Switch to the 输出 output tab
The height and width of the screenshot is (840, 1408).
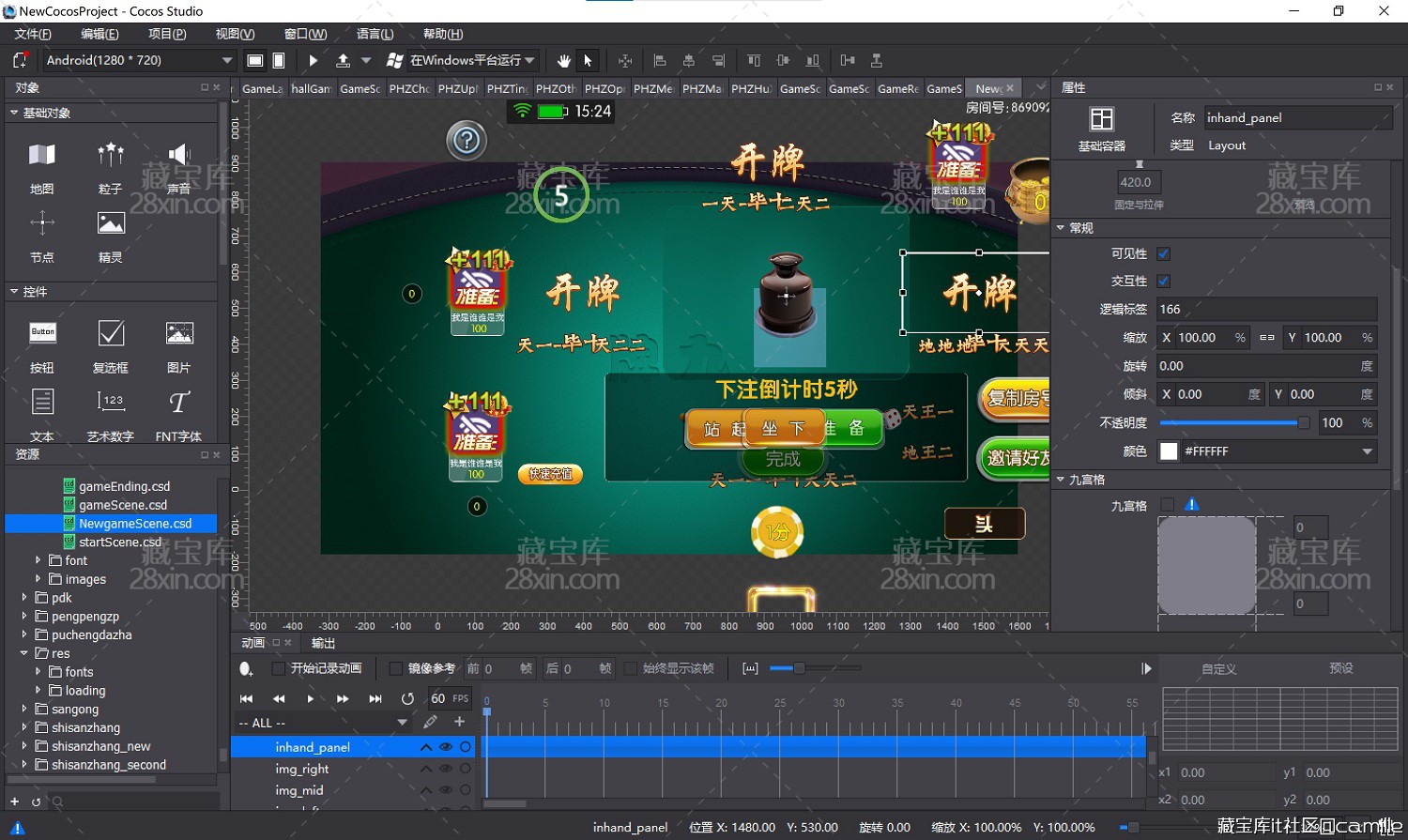click(x=323, y=643)
